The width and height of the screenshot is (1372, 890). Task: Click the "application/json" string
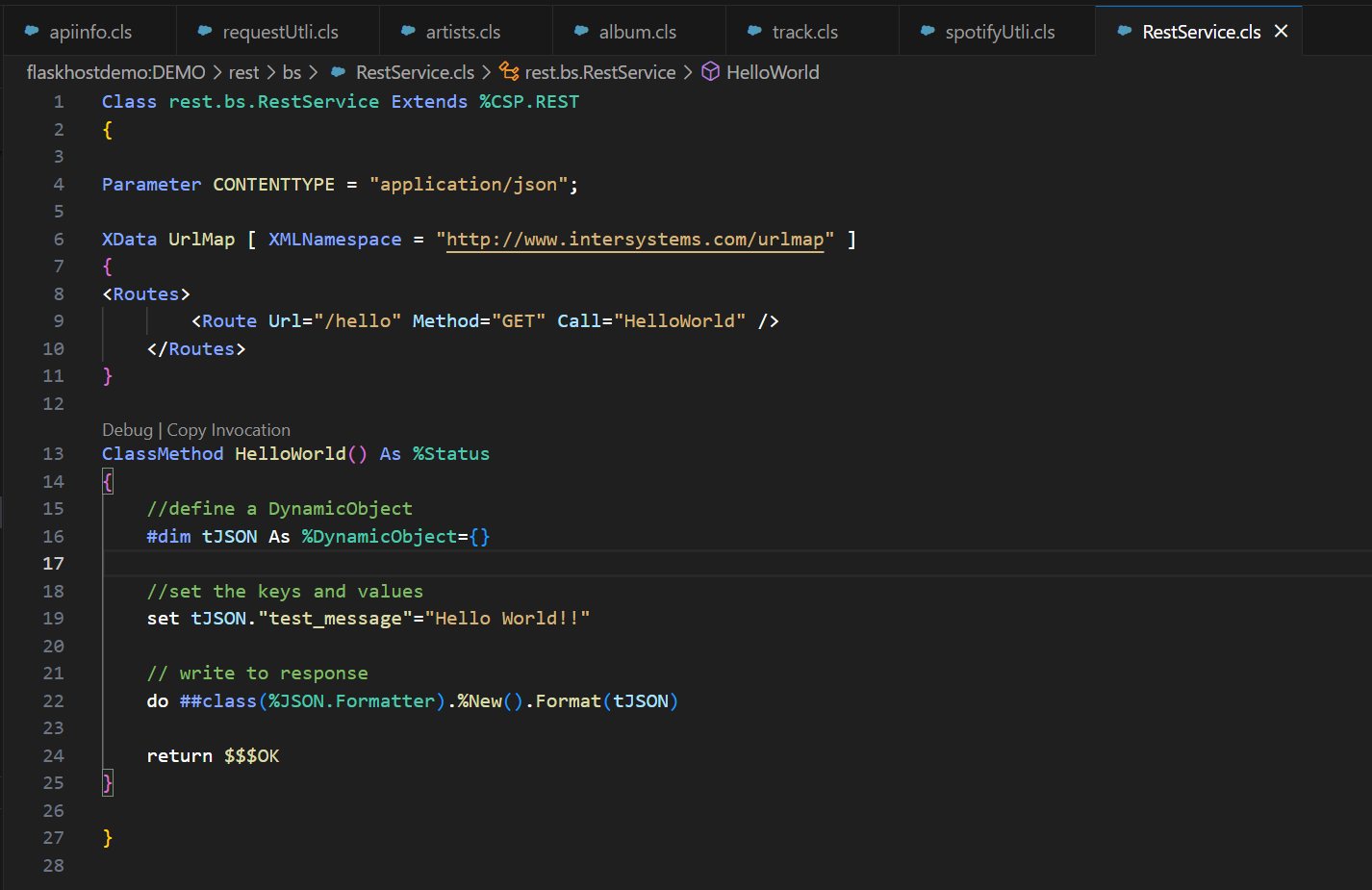[x=469, y=185]
